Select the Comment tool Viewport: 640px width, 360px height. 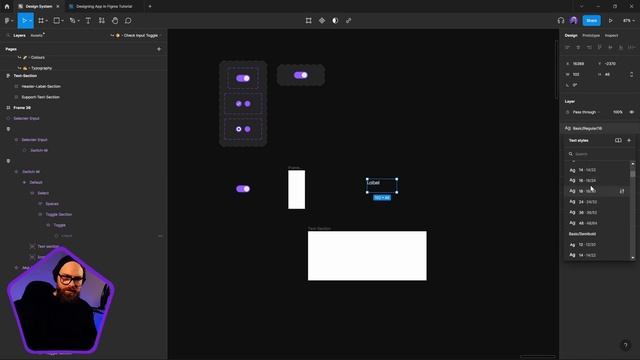pos(128,20)
